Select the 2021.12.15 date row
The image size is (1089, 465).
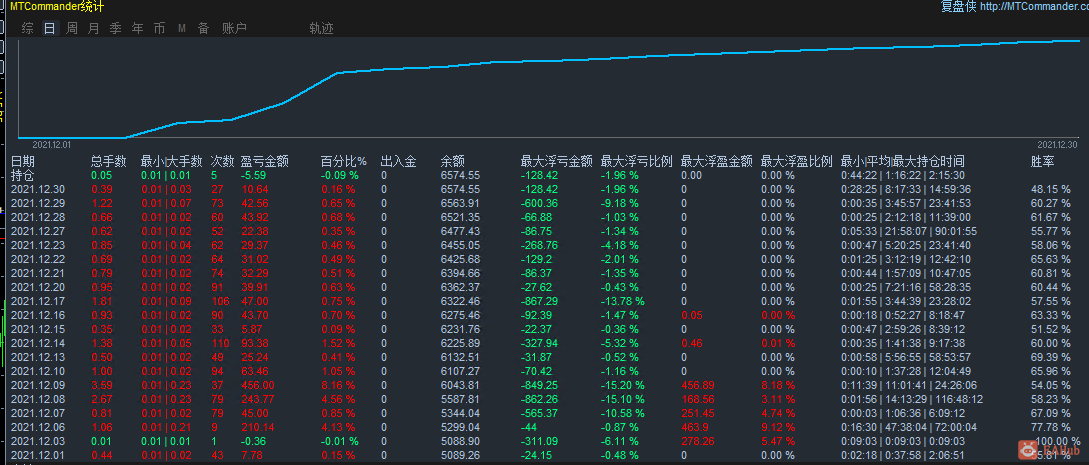click(38, 329)
